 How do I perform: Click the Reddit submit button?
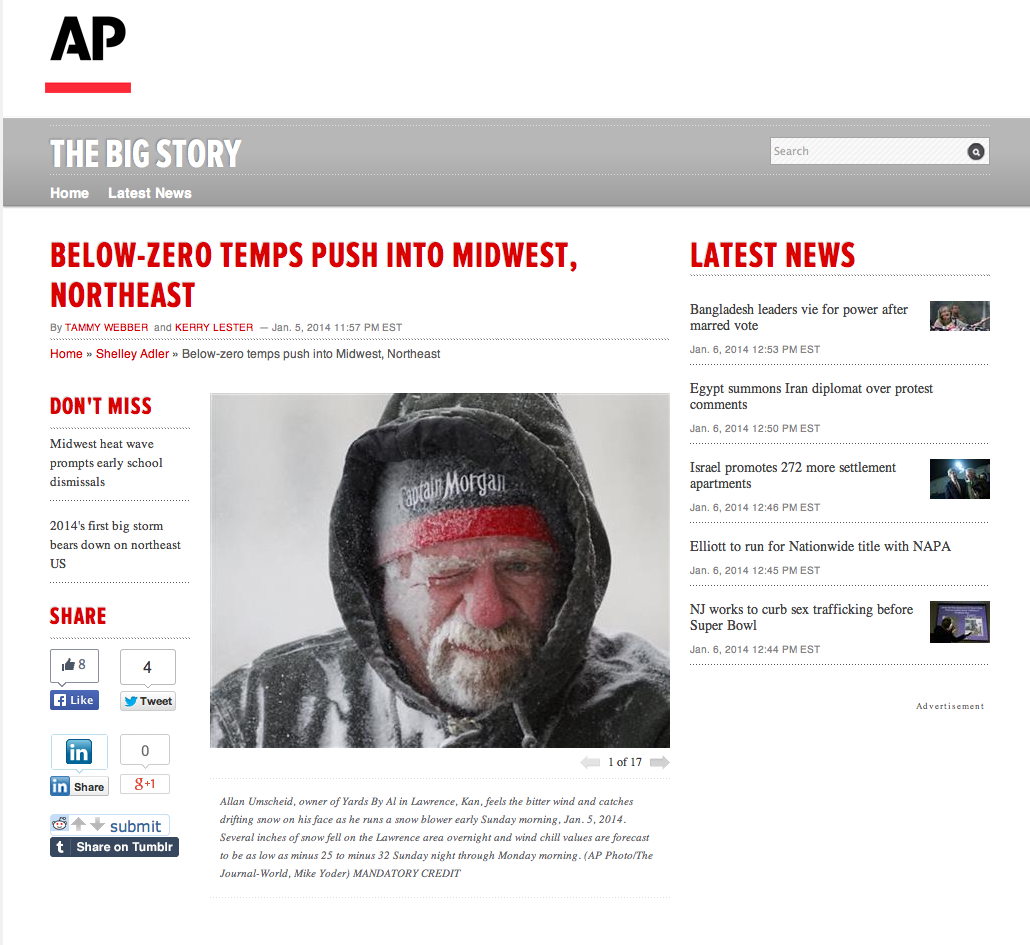coord(110,825)
